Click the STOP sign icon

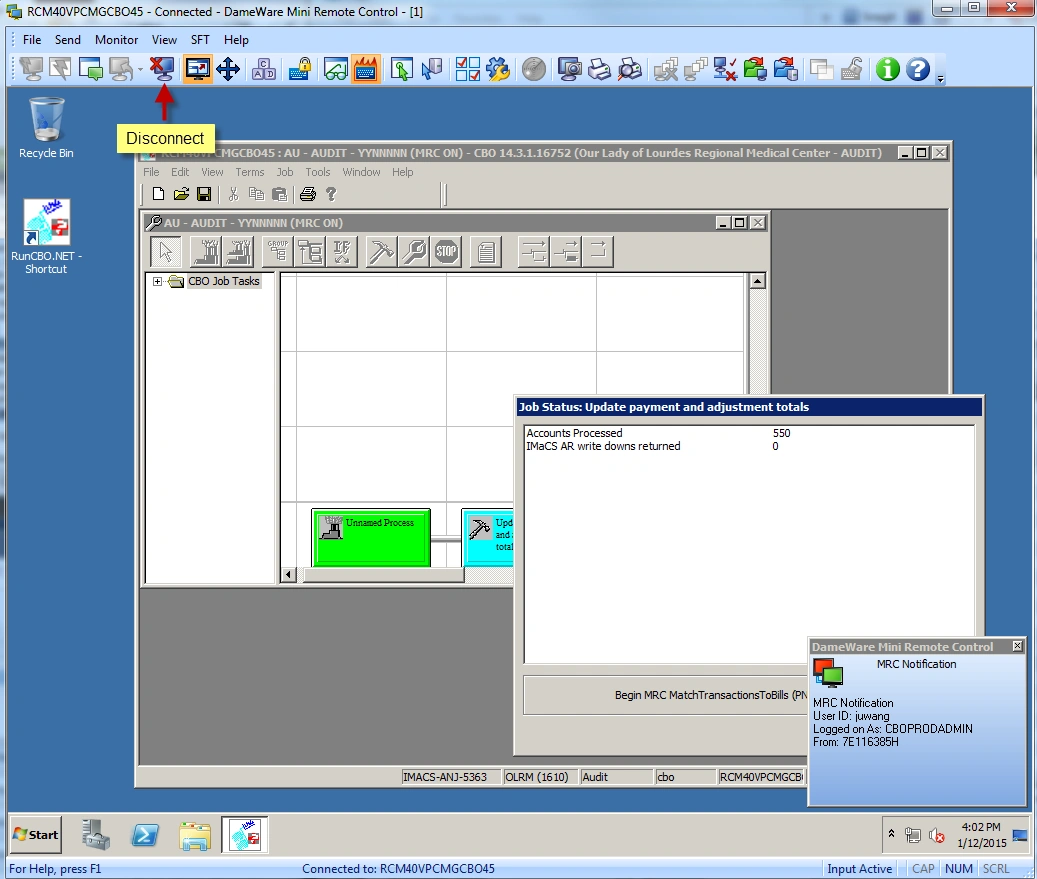447,252
